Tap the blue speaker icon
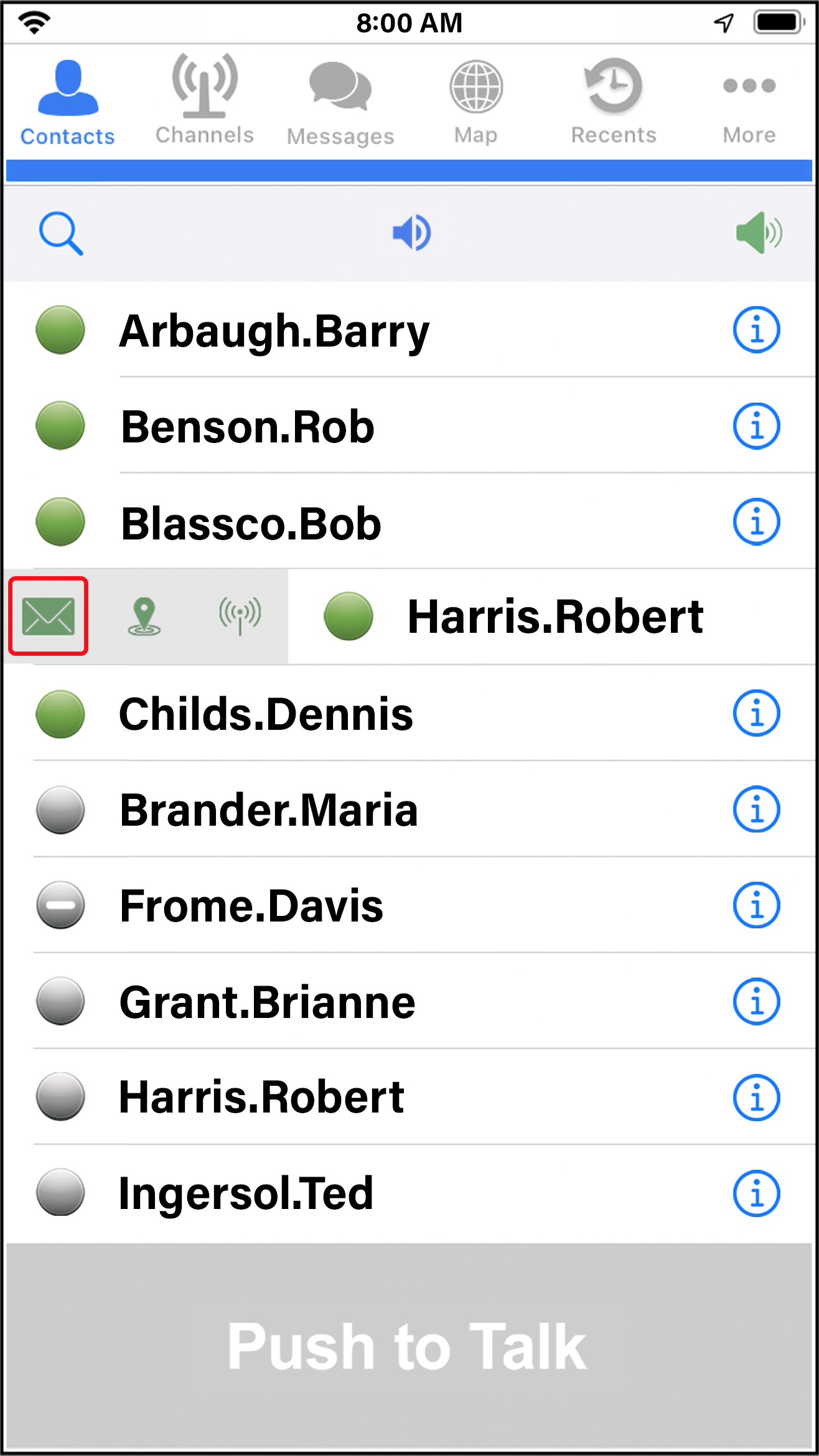Image resolution: width=819 pixels, height=1456 pixels. pyautogui.click(x=411, y=233)
